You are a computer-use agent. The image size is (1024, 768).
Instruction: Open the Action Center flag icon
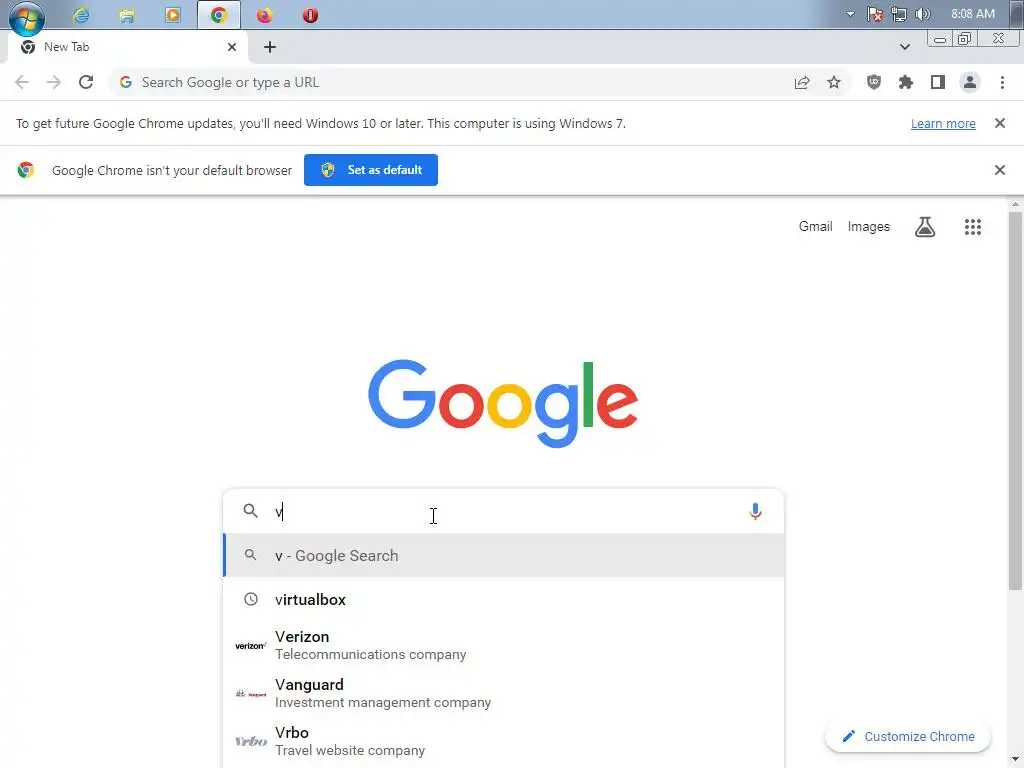click(874, 14)
